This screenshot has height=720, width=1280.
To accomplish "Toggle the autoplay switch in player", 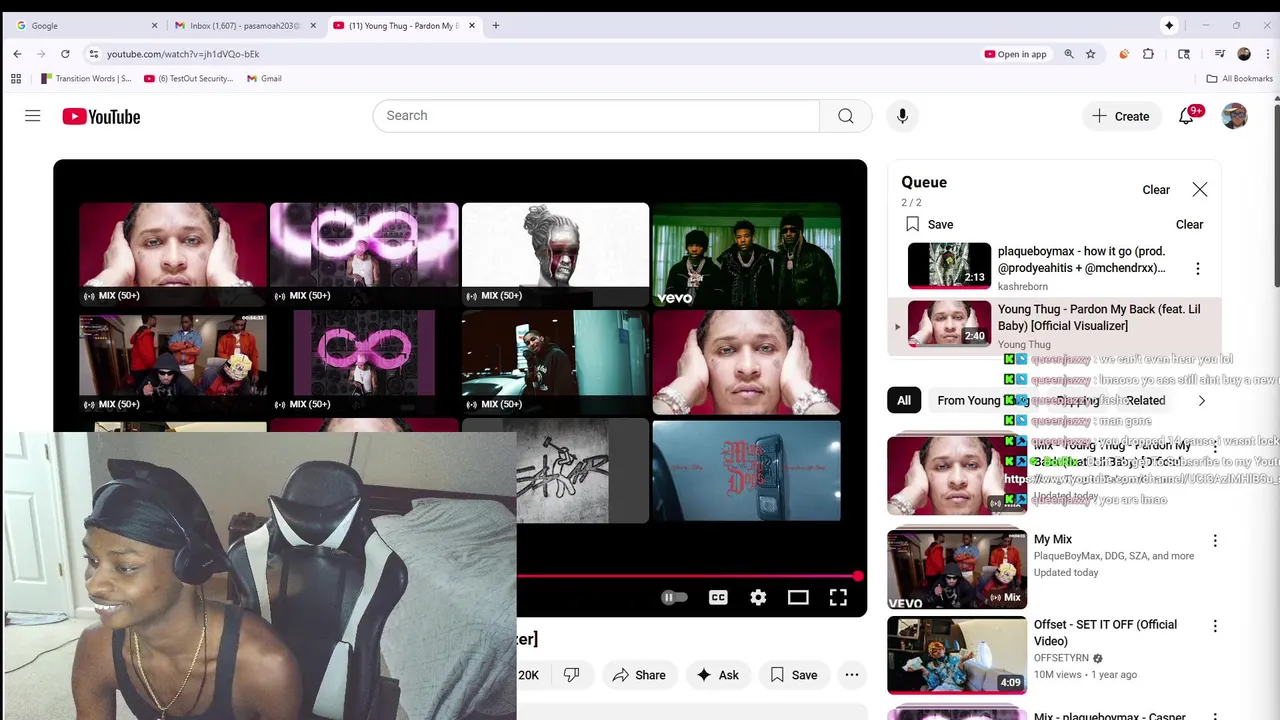I will point(675,597).
